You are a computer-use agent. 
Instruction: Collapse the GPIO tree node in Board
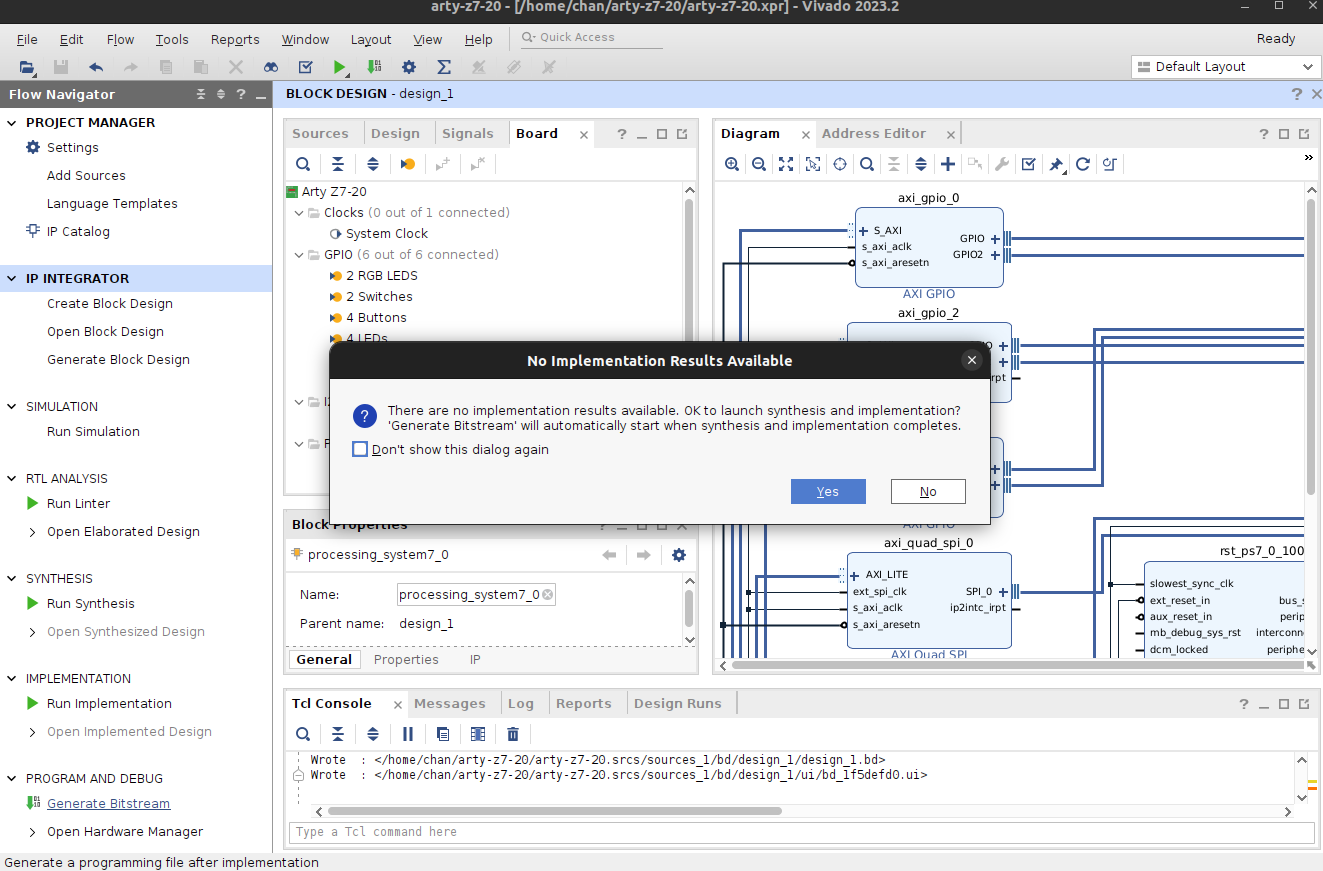299,255
